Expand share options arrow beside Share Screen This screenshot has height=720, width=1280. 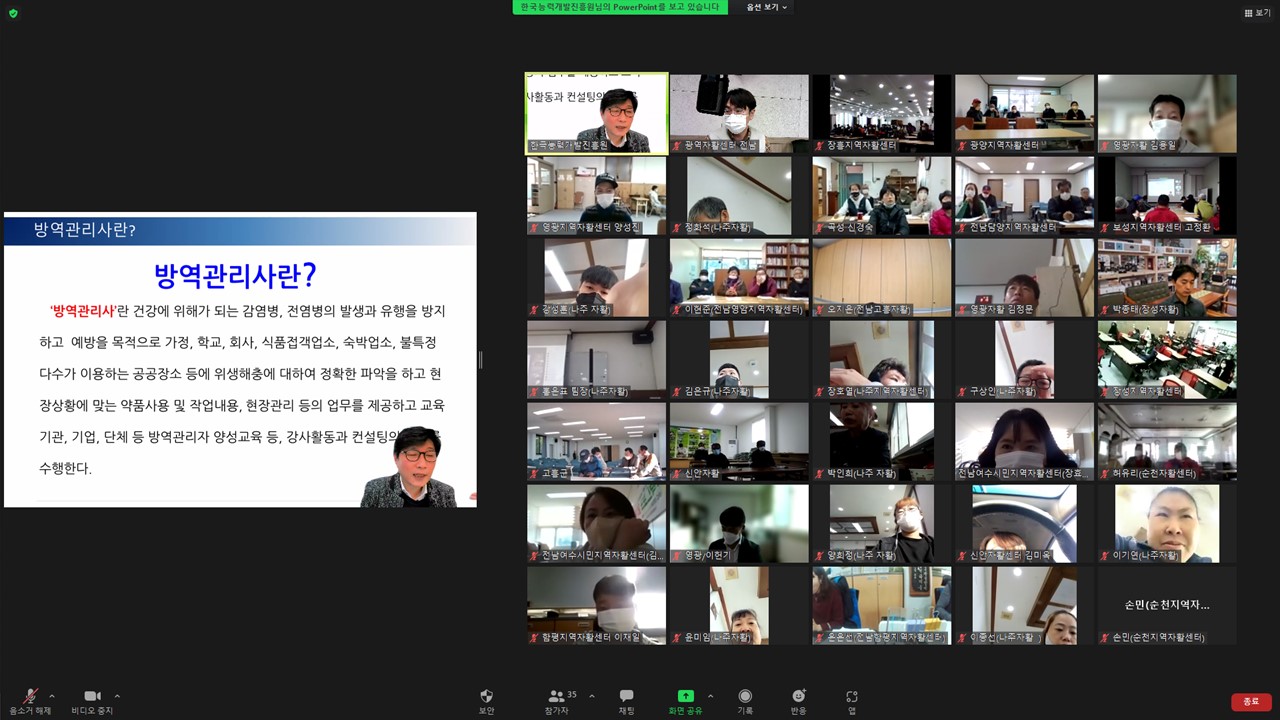pos(711,696)
